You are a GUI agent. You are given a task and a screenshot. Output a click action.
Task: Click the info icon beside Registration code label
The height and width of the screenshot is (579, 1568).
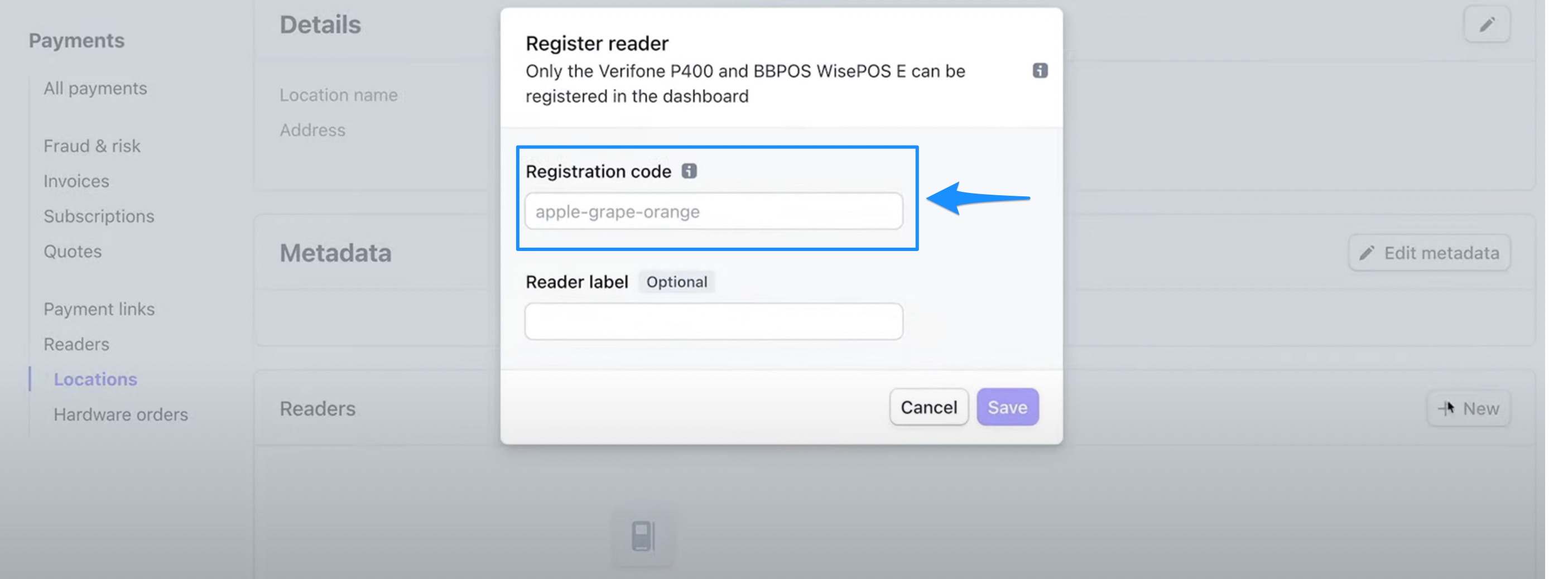coord(690,171)
